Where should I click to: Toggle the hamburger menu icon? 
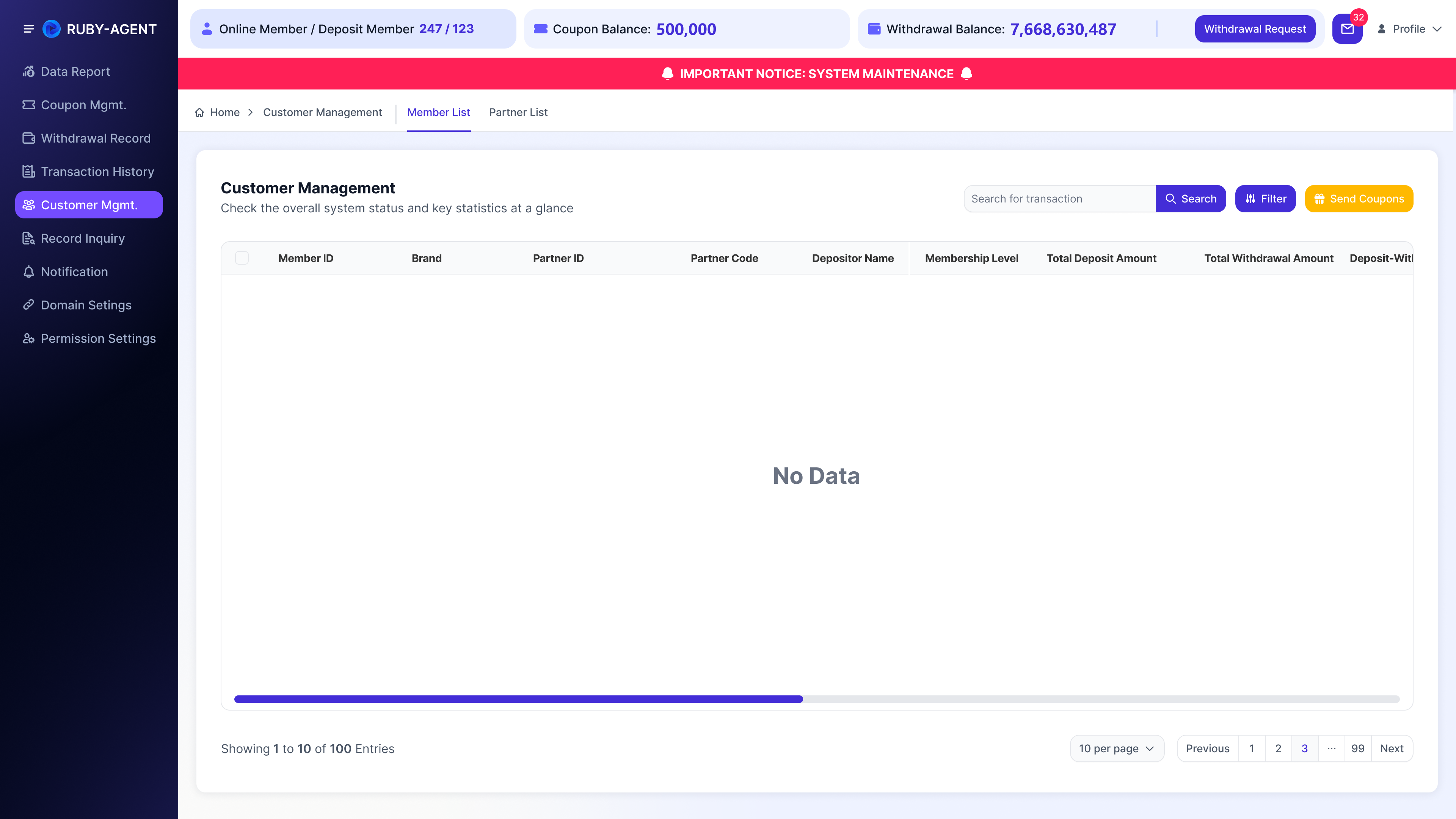[x=28, y=29]
